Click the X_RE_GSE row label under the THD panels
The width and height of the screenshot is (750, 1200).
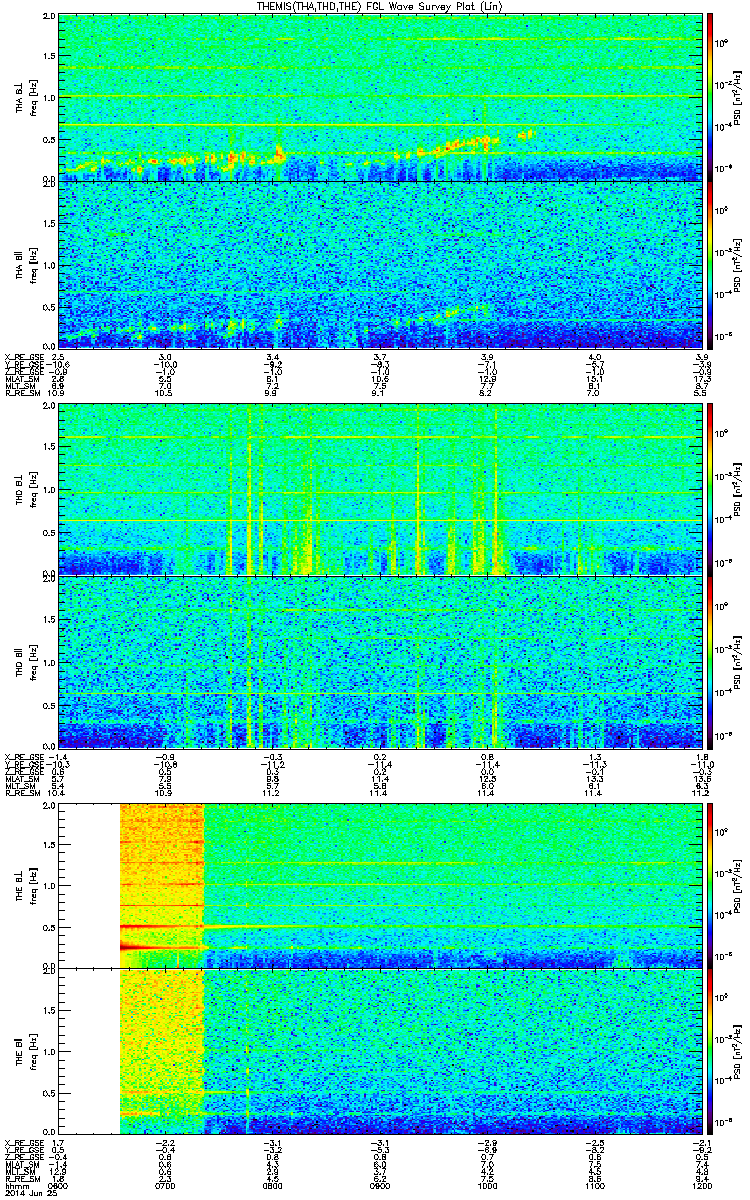pos(23,756)
